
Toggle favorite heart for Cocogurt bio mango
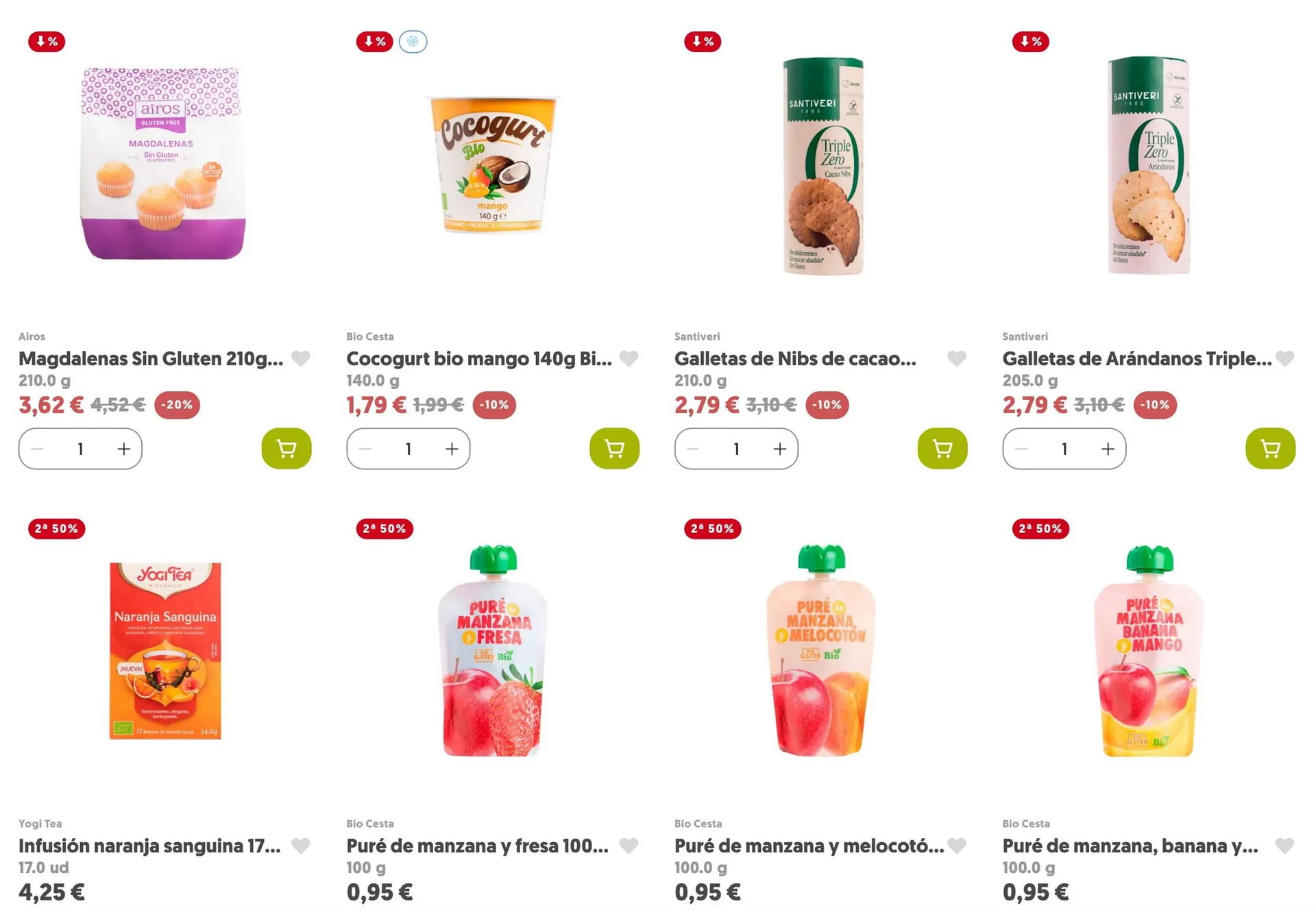[629, 358]
